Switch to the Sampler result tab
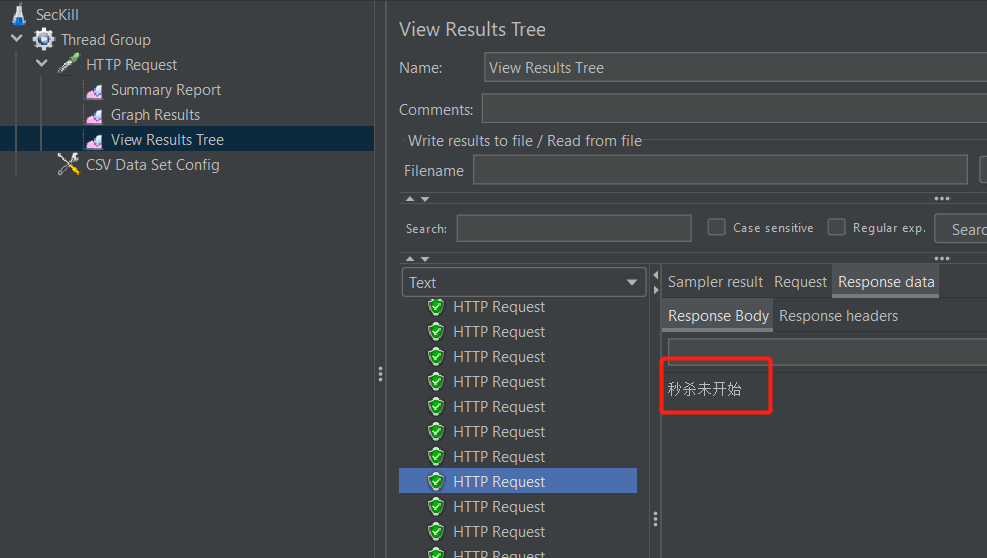987x558 pixels. coord(715,282)
